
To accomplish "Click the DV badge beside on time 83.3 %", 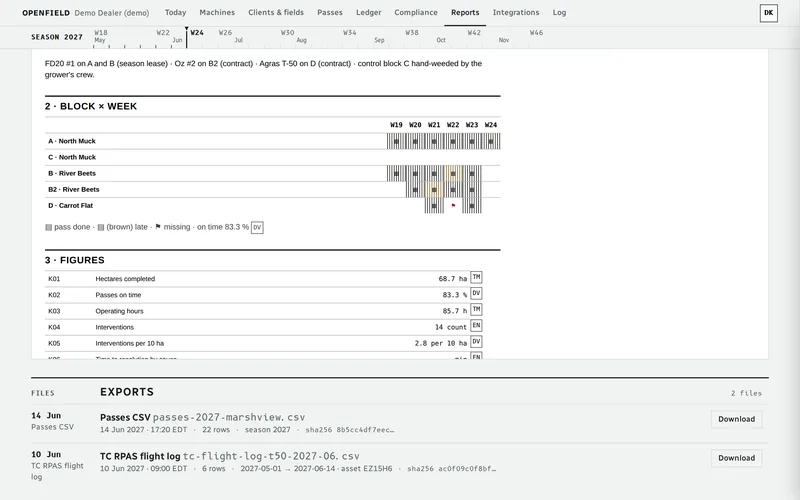I will [257, 228].
